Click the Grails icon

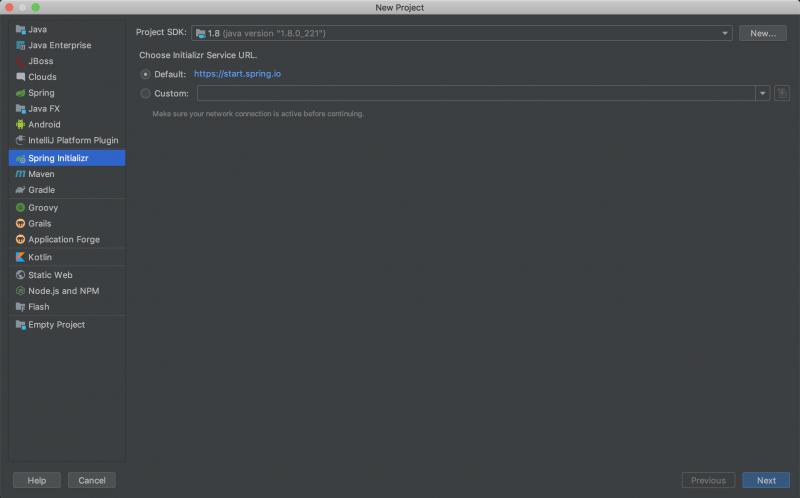(20, 223)
